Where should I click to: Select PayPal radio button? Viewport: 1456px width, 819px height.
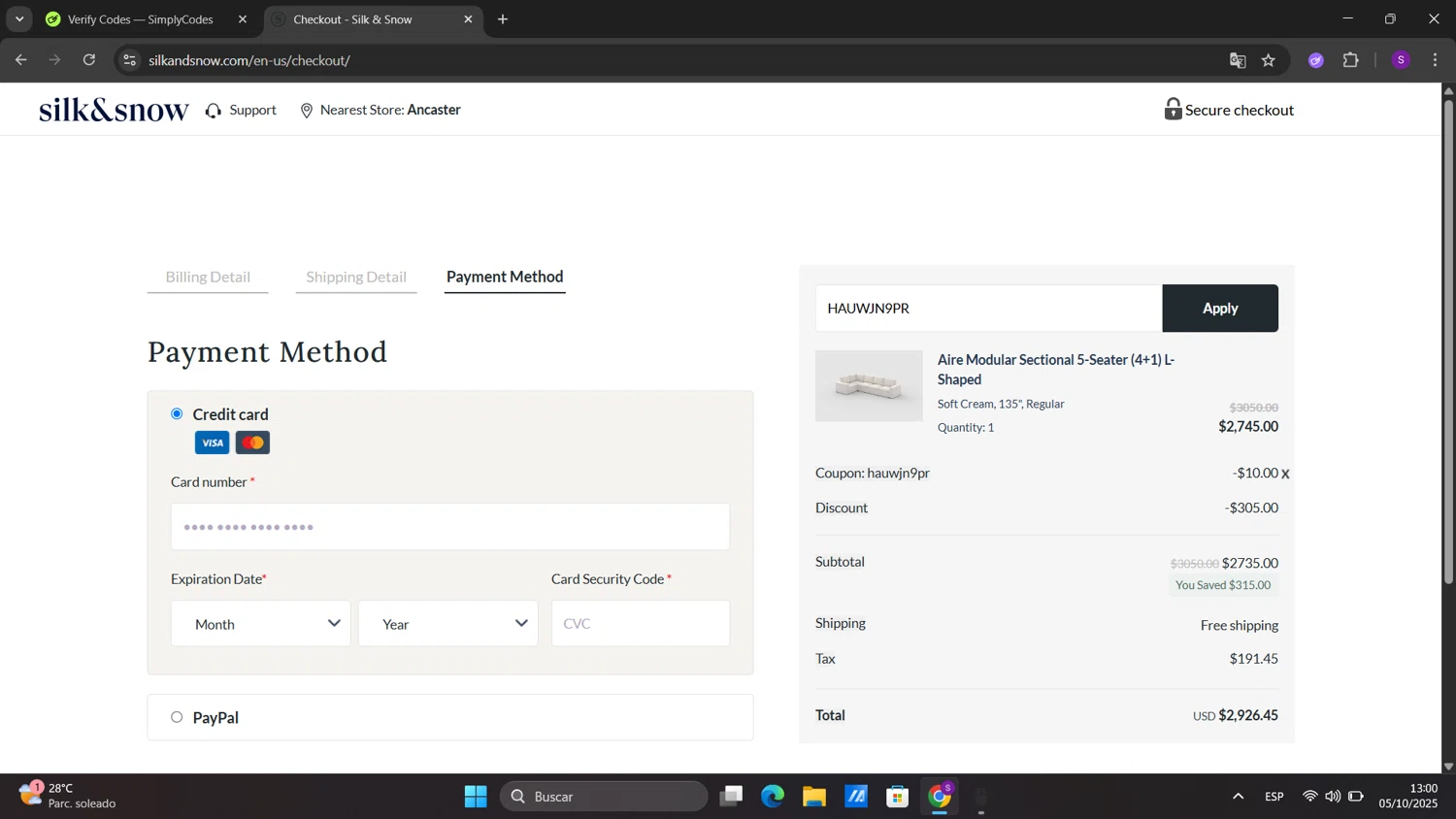(x=177, y=717)
